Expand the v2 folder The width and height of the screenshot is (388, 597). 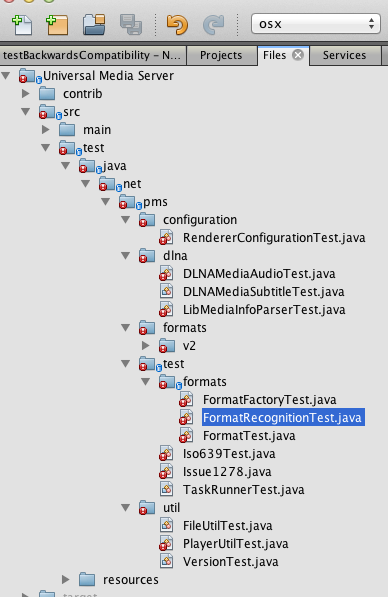point(146,345)
